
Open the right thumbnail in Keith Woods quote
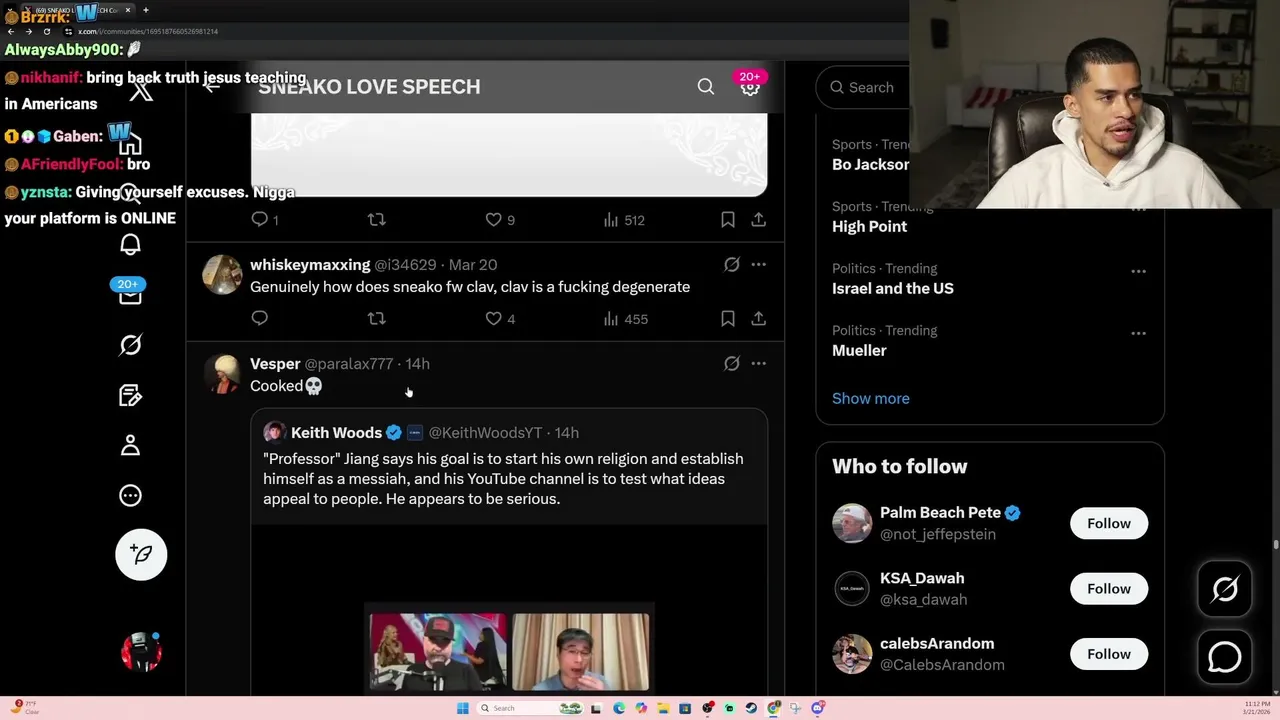(x=581, y=652)
